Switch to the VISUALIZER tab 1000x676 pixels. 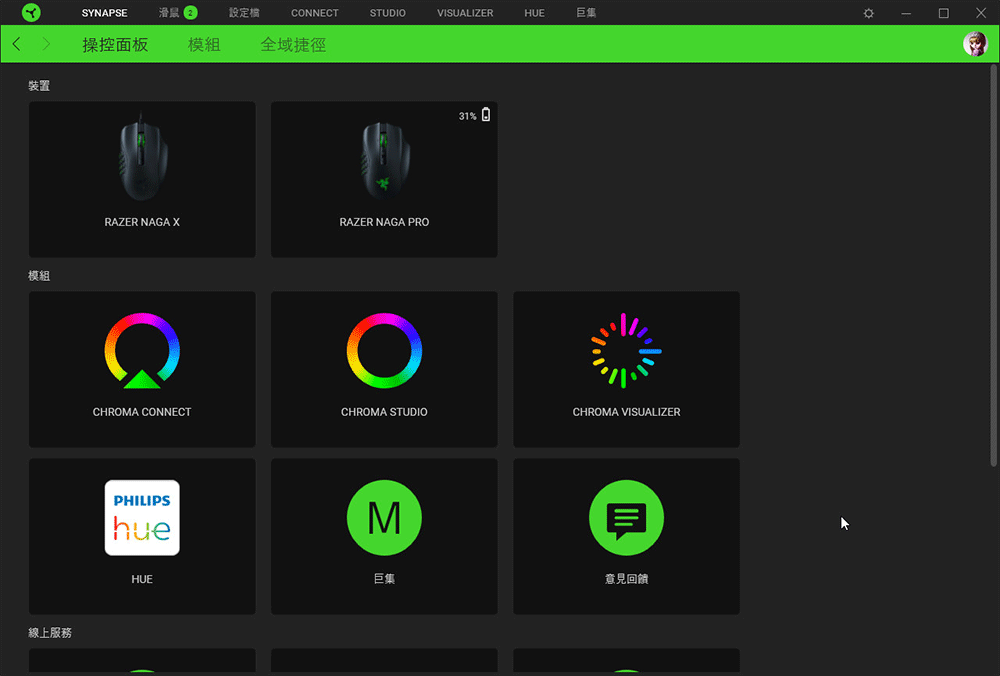[x=465, y=13]
